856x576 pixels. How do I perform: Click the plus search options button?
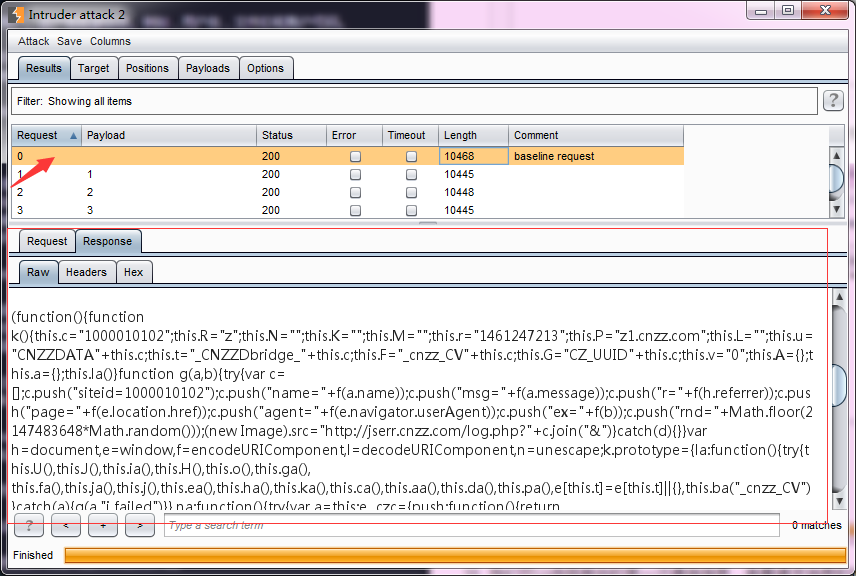102,525
